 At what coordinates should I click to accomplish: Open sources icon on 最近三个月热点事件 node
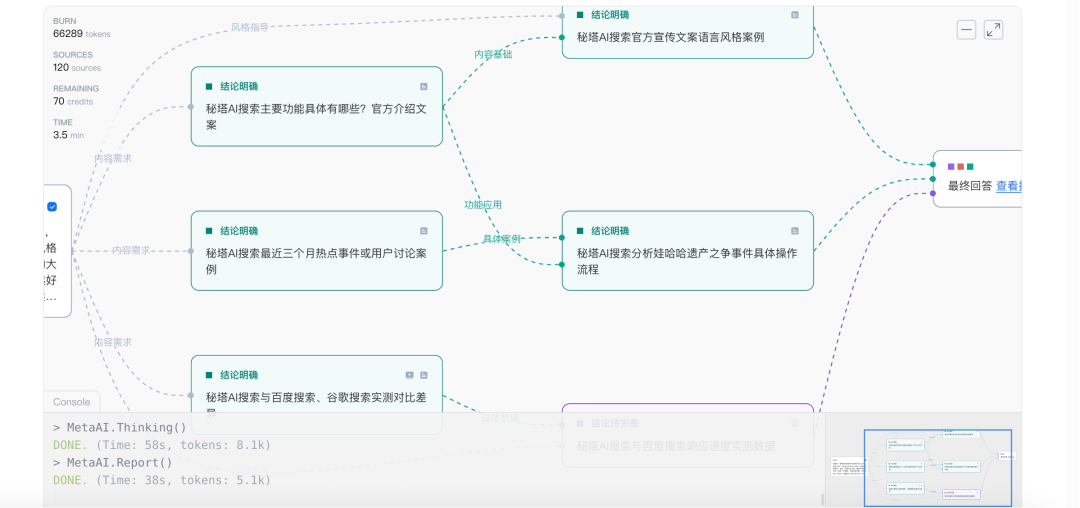(x=424, y=231)
